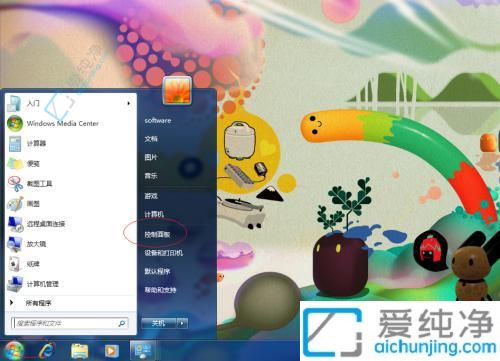Open the 画图 Paint program
The width and height of the screenshot is (500, 361).
70,204
